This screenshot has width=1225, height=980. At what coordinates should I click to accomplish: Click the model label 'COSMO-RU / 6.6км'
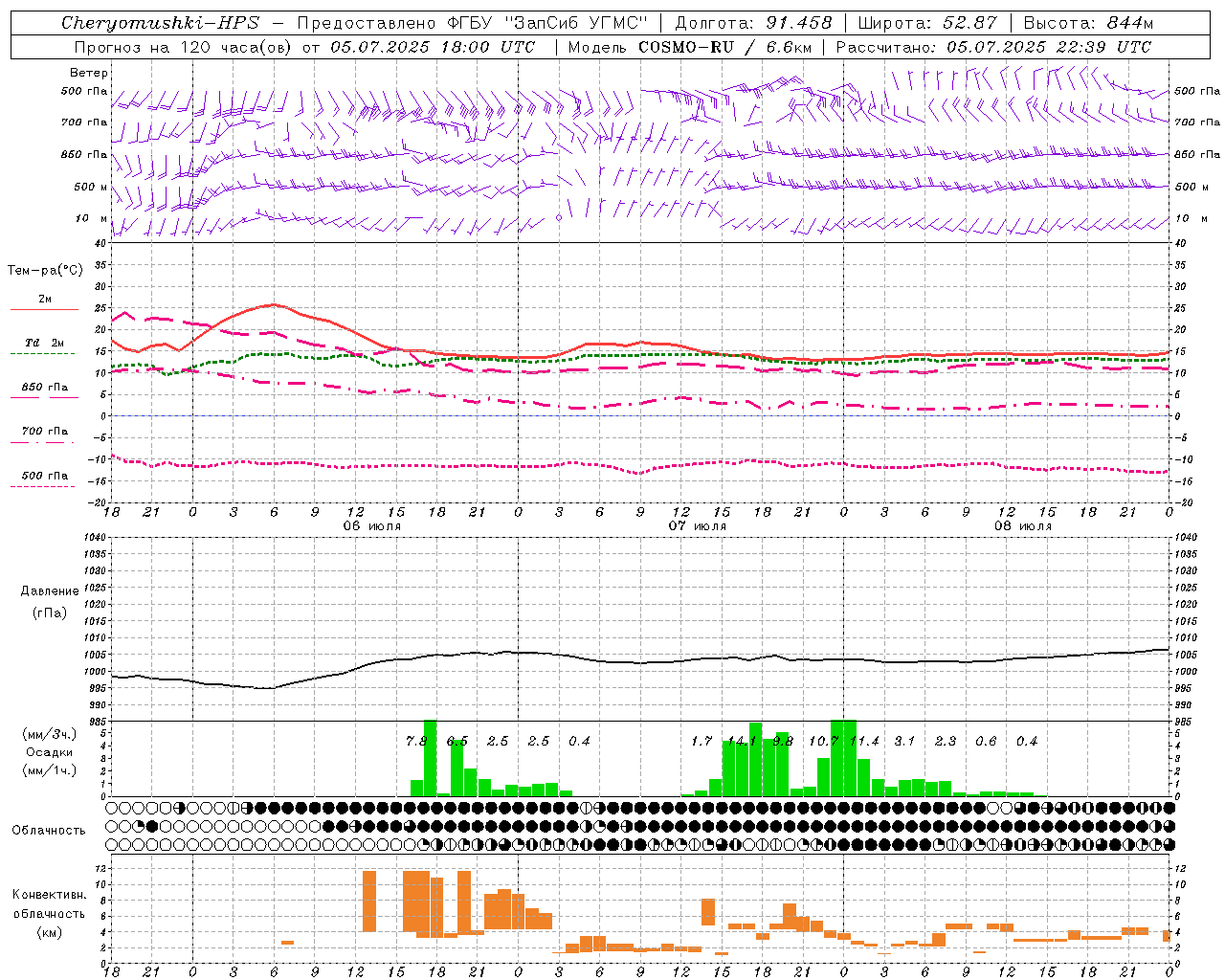[x=725, y=47]
